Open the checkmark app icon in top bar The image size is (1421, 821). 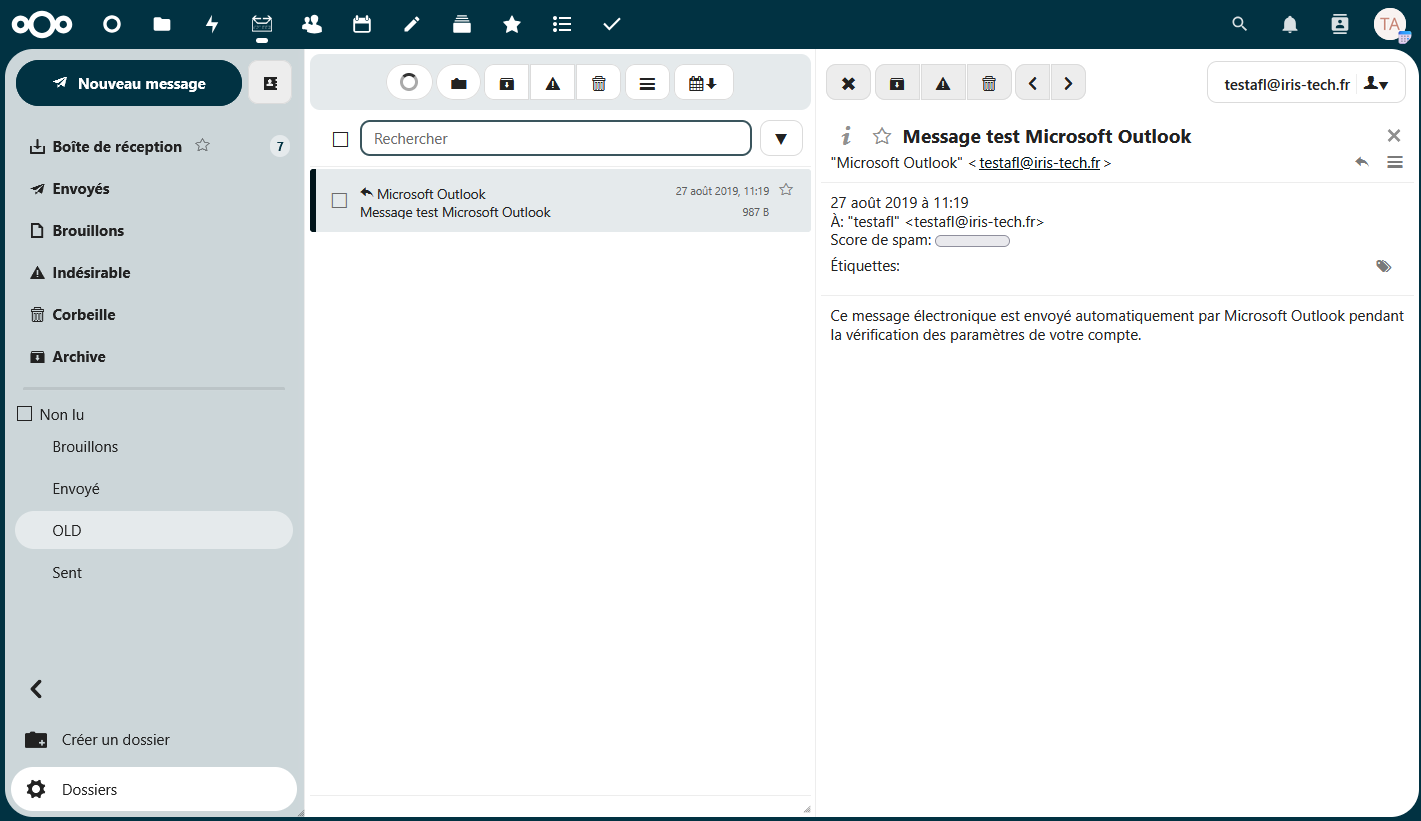point(612,24)
